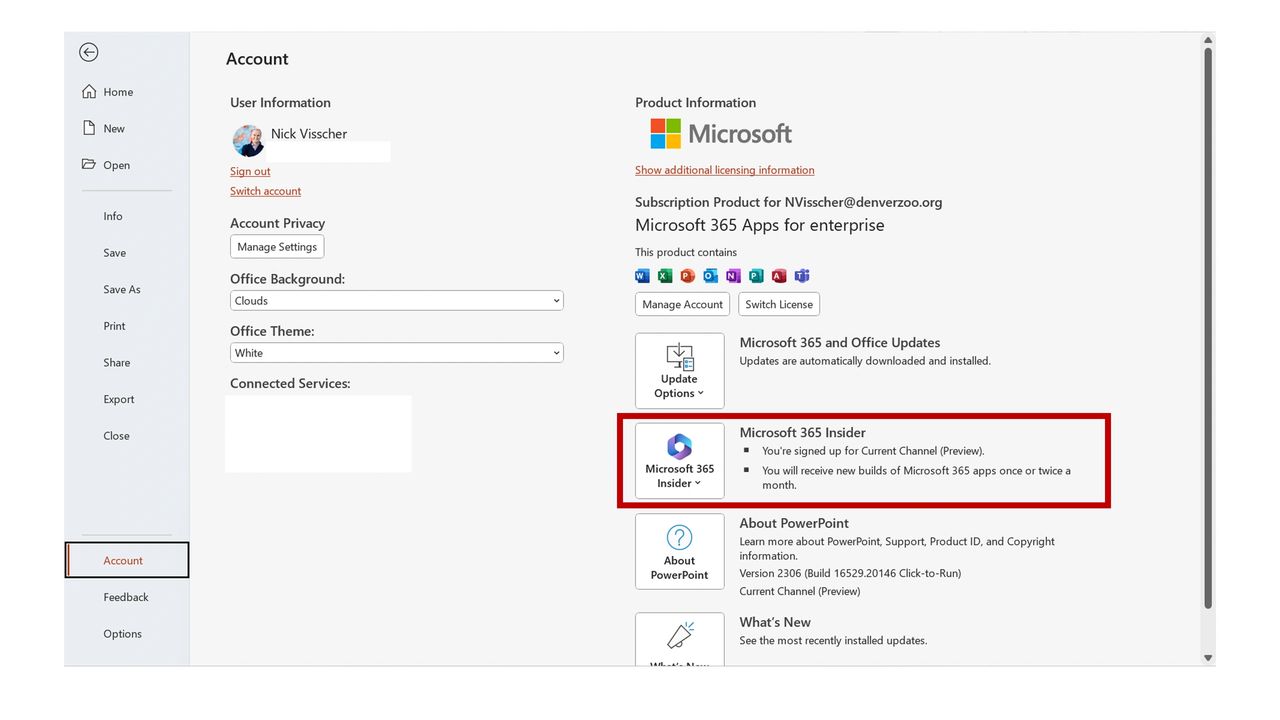Select Info in the sidebar

pos(113,216)
